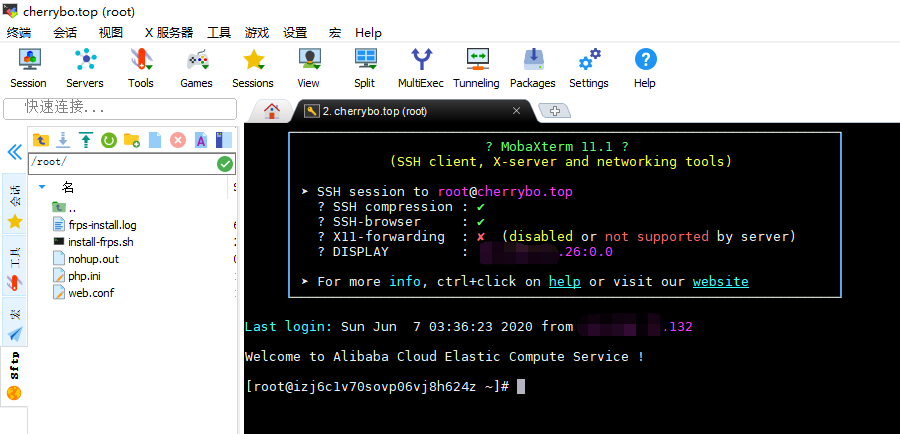Click the terminal prompt cursor
900x434 pixels.
tap(521, 387)
